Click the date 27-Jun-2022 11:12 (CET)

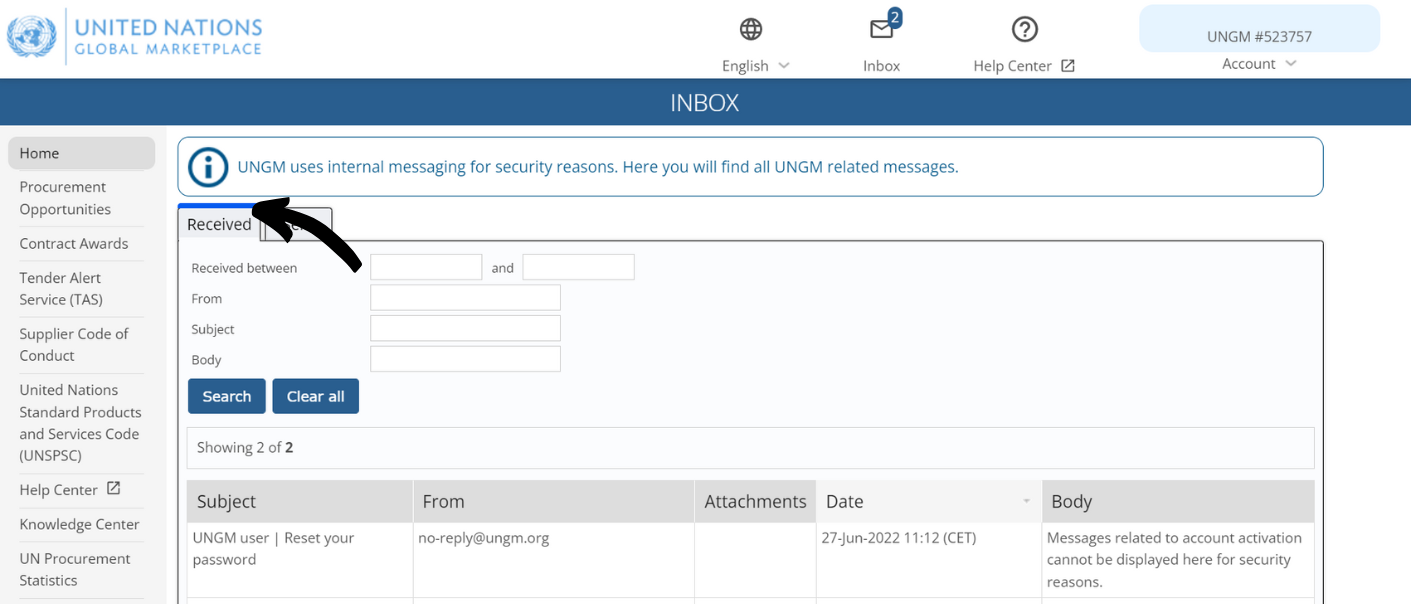pos(899,538)
